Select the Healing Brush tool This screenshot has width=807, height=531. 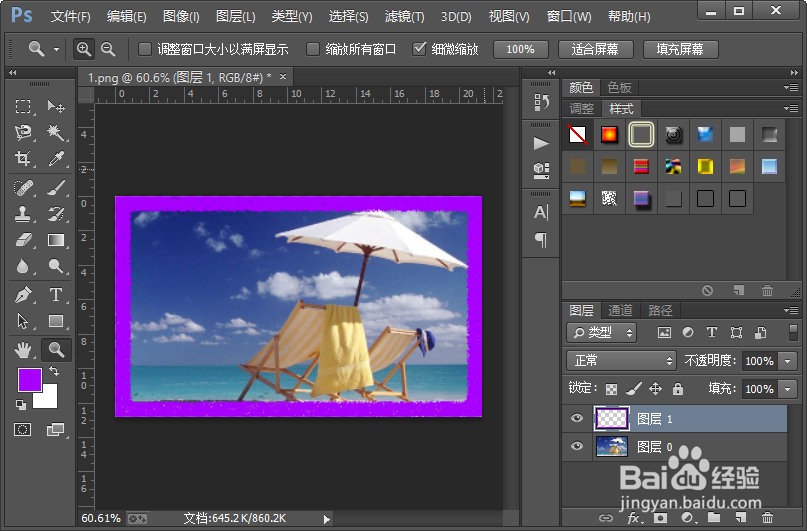tap(23, 188)
